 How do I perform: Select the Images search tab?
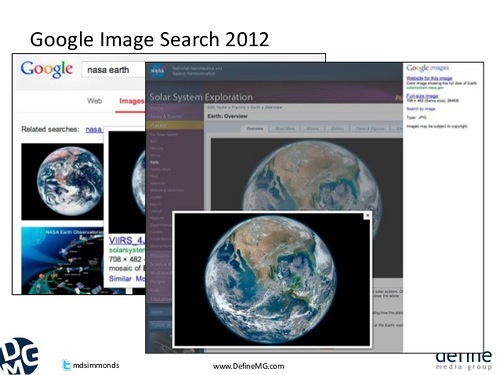(131, 101)
